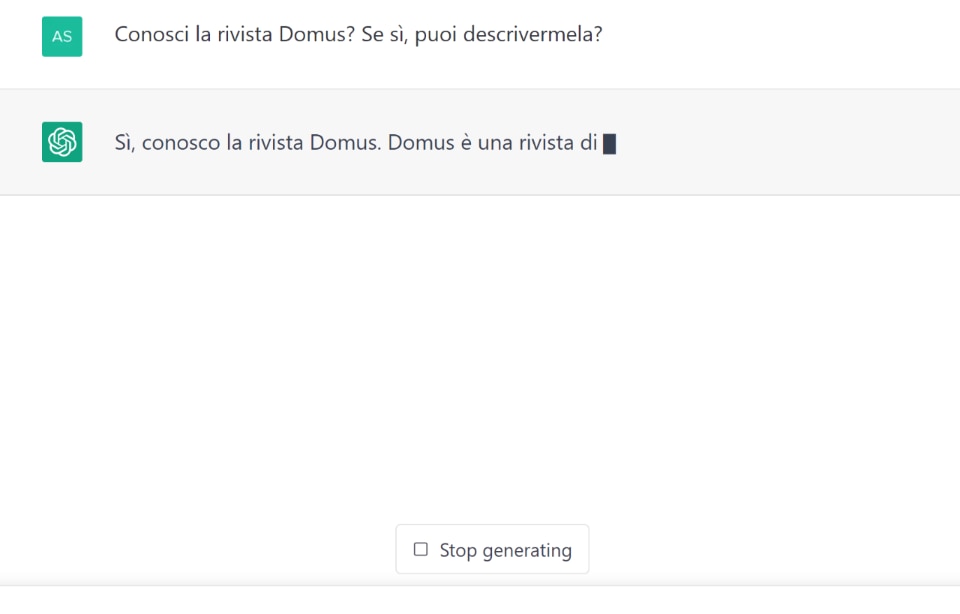Viewport: 960px width, 614px height.
Task: Click "Domus." ending the first response sentence
Action: (x=345, y=143)
